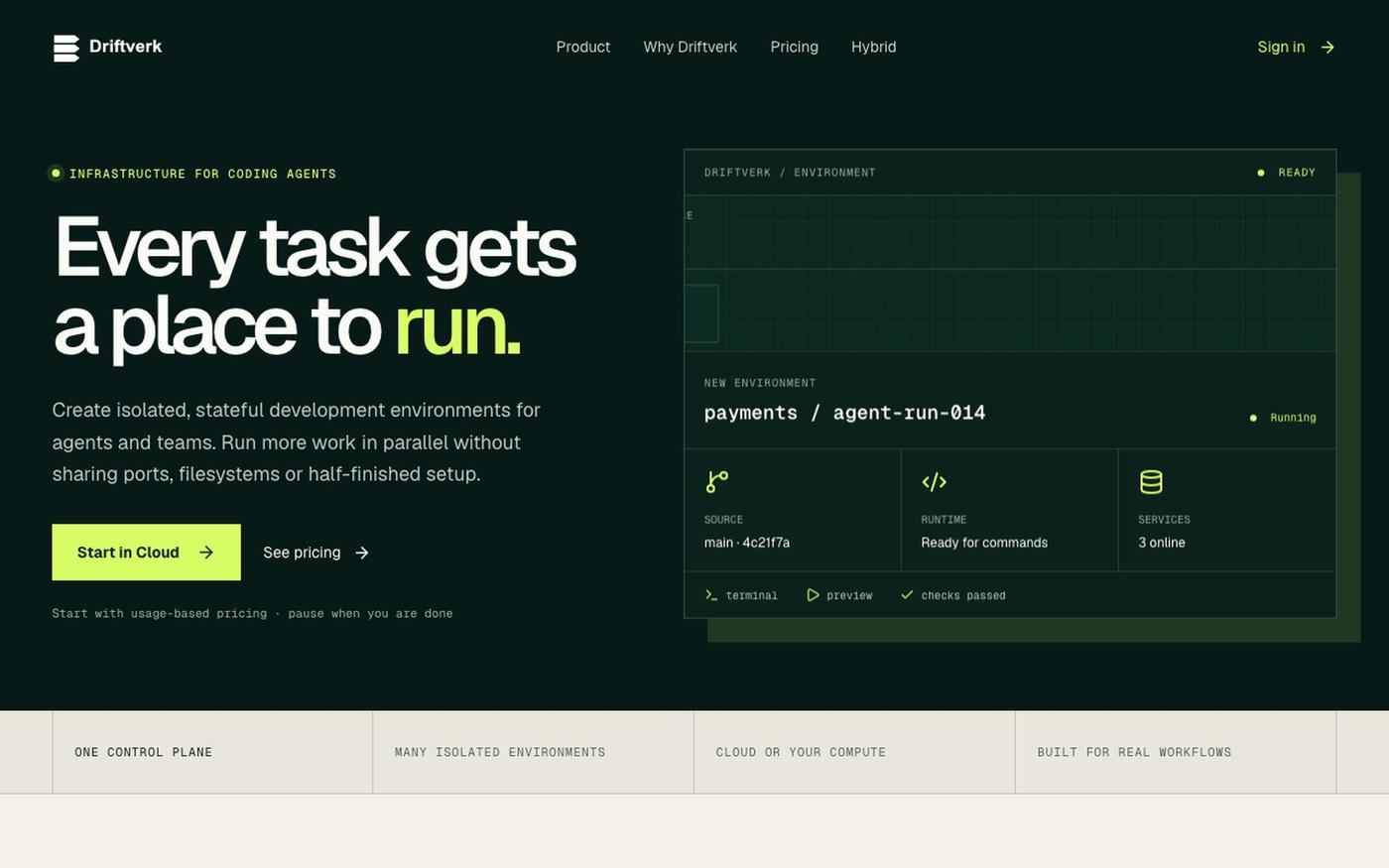The image size is (1389, 868).
Task: Click the NEW ENVIRONMENT label
Action: coord(760,383)
